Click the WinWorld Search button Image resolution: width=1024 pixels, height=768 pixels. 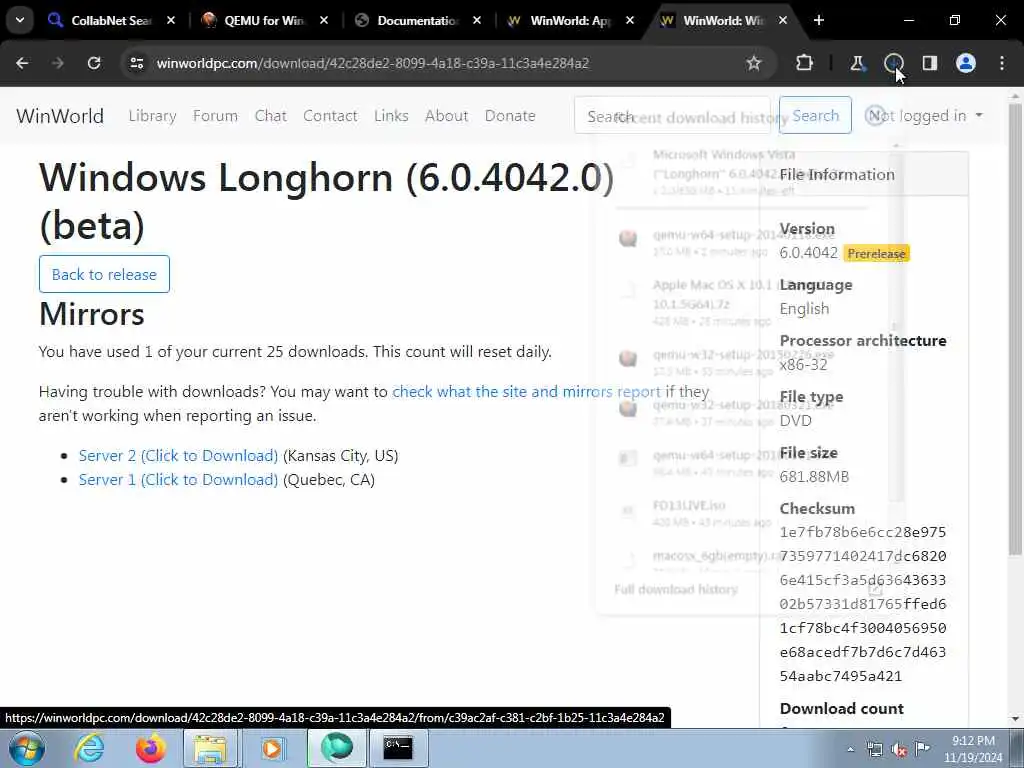pyautogui.click(x=815, y=116)
